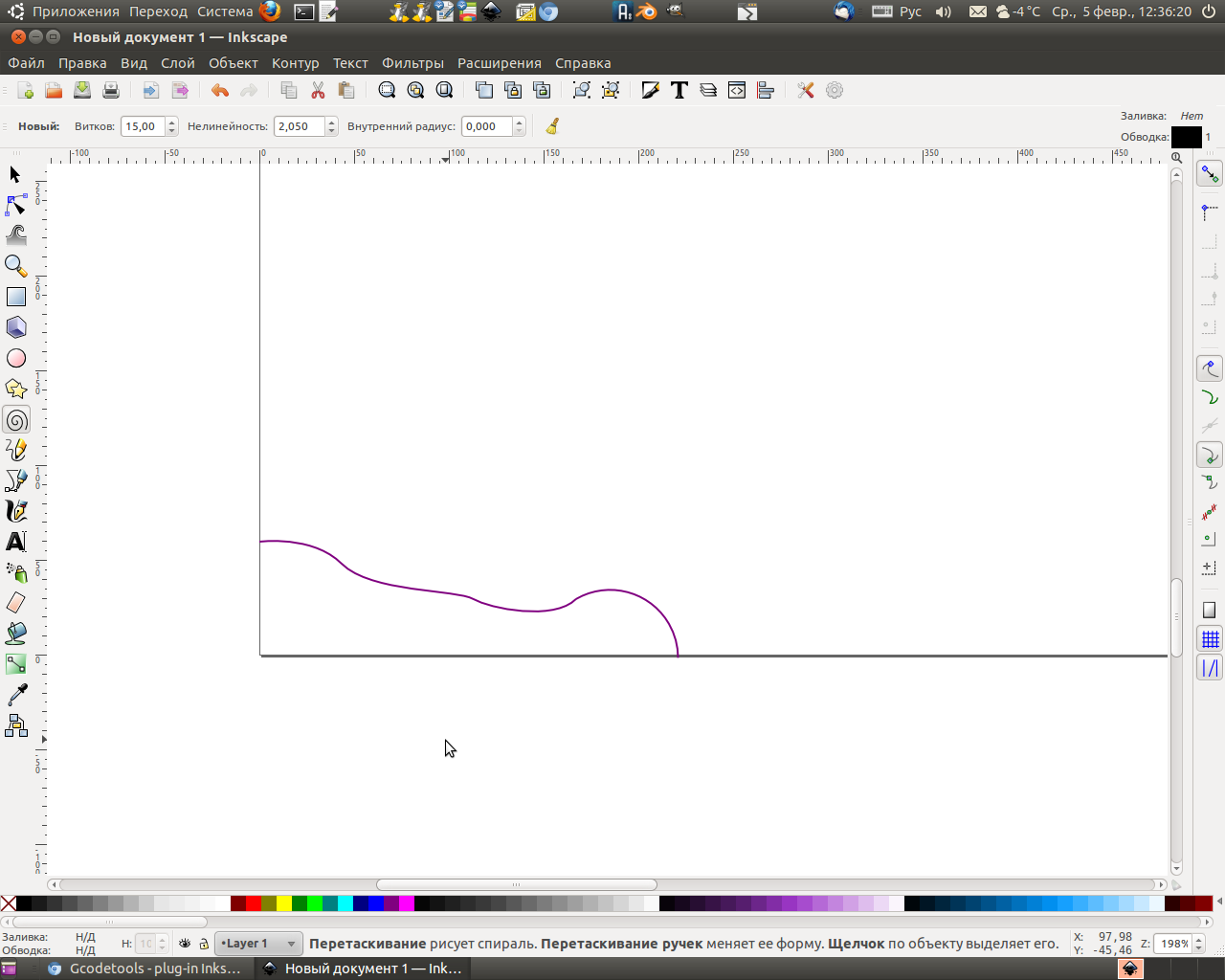Click the Витков number input field
This screenshot has width=1225, height=980.
[143, 126]
